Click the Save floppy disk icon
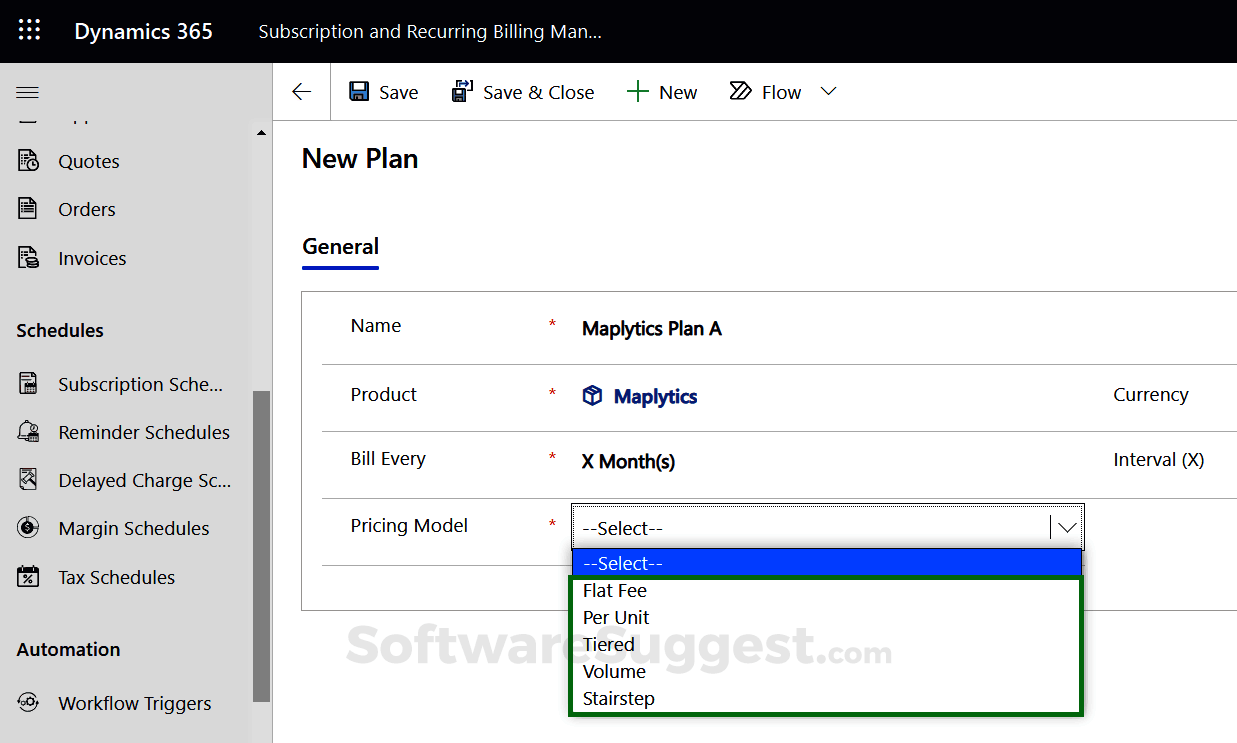This screenshot has height=743, width=1237. click(x=359, y=92)
